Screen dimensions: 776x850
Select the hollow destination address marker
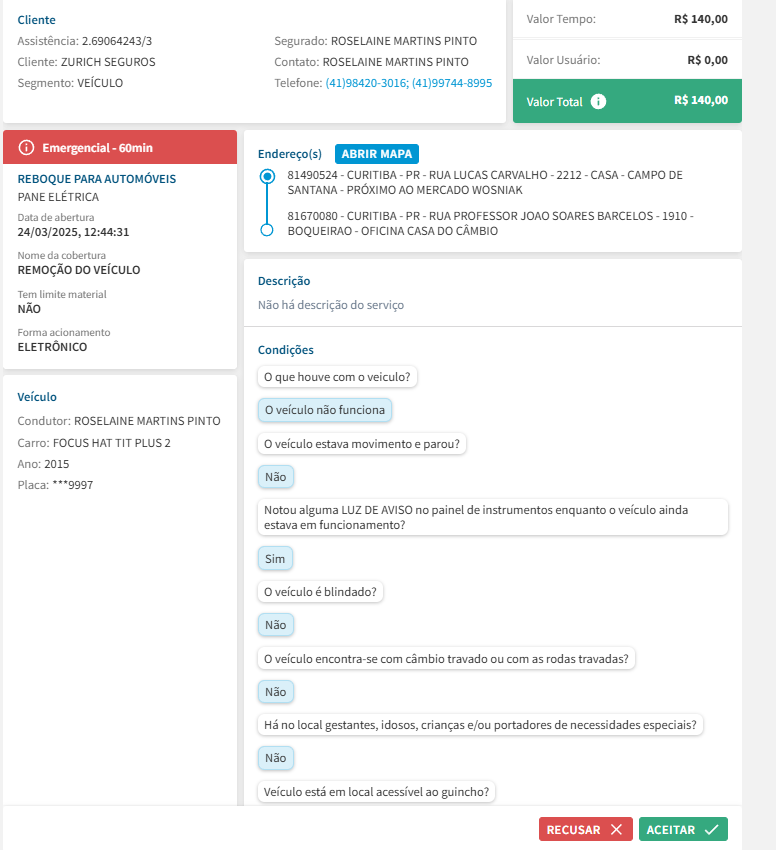coord(266,230)
